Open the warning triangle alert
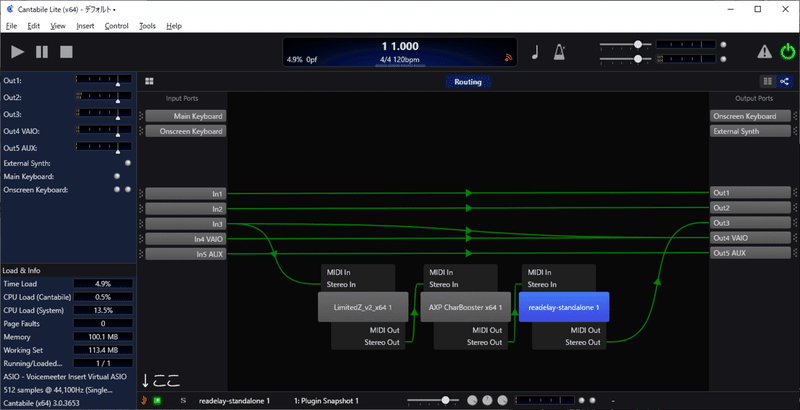 coord(764,52)
